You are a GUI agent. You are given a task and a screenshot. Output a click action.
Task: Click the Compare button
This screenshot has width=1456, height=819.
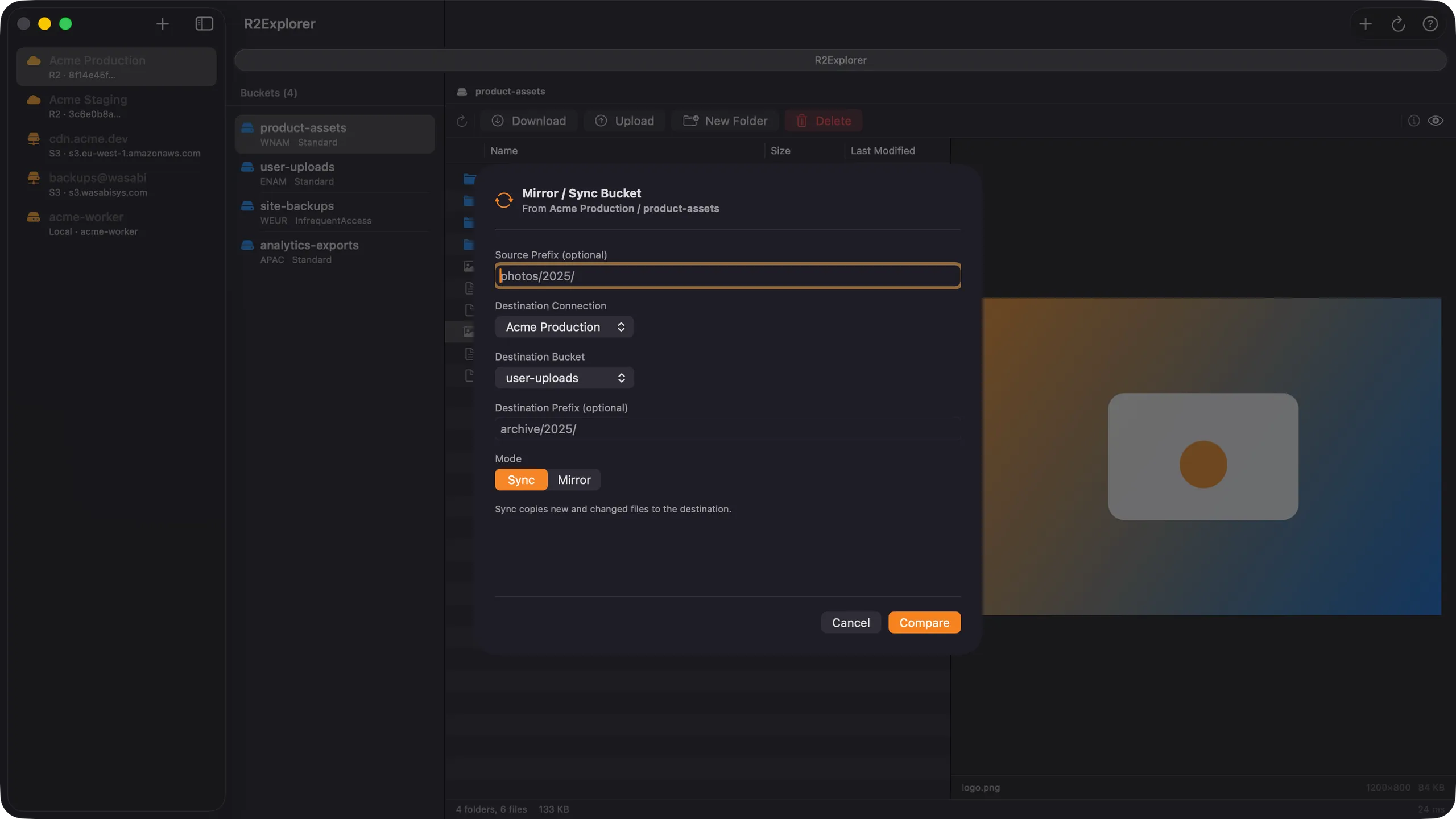point(924,622)
